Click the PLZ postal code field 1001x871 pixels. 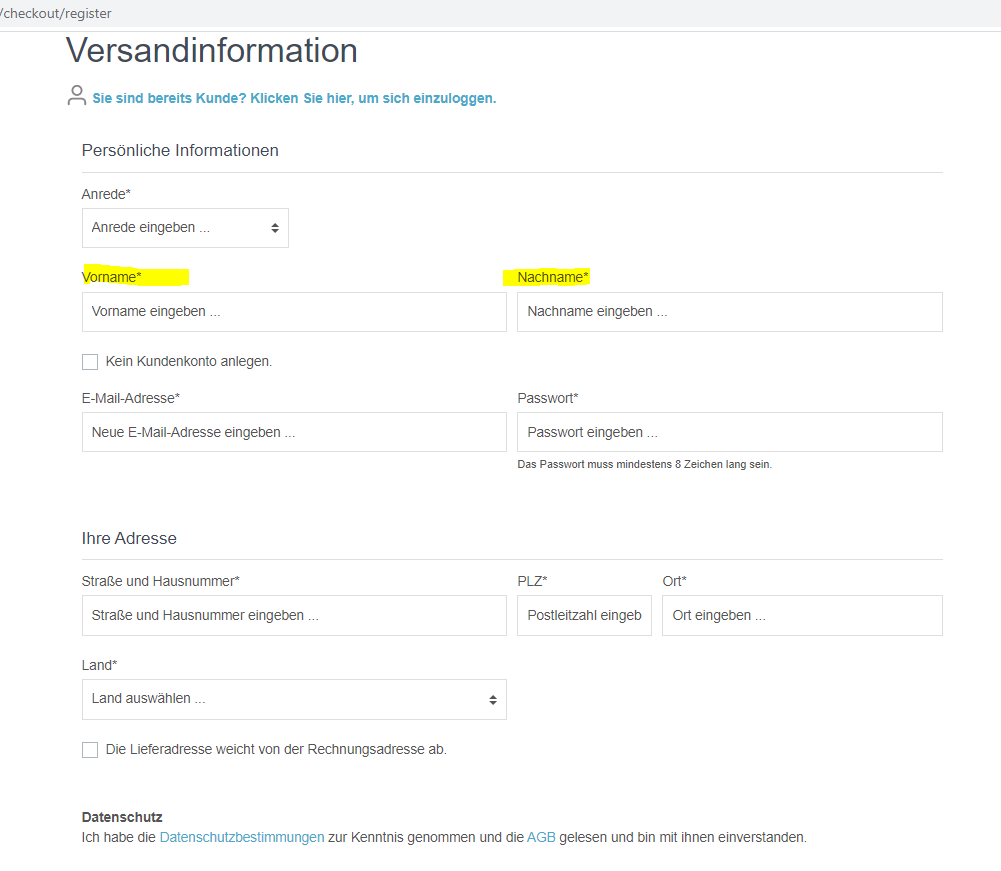pos(584,616)
